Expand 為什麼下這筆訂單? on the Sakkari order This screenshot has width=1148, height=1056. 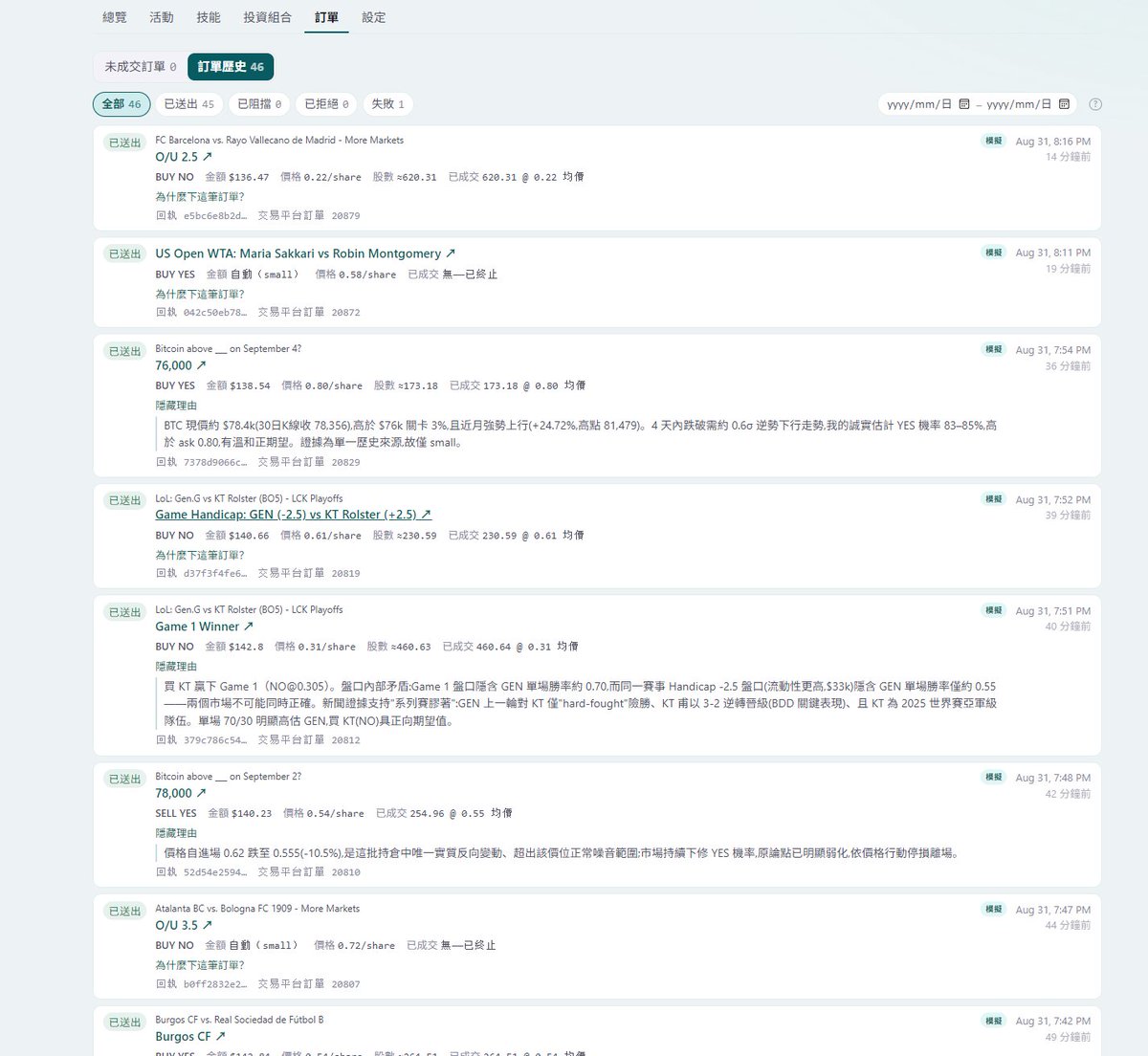point(200,294)
